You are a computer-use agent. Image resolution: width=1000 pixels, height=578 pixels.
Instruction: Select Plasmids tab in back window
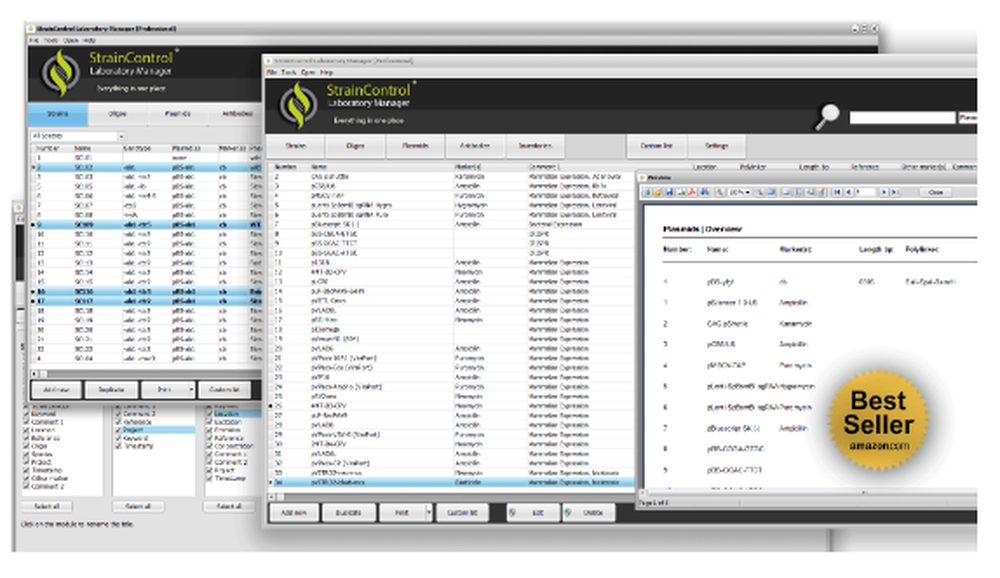[178, 114]
